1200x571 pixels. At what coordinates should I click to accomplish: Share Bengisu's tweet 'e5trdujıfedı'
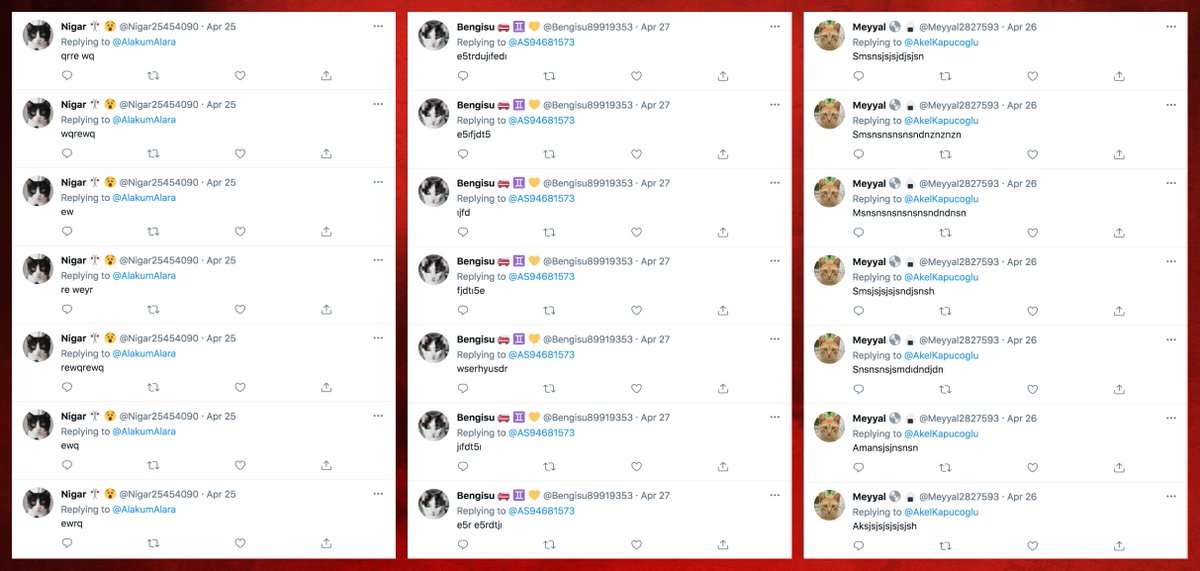point(722,76)
